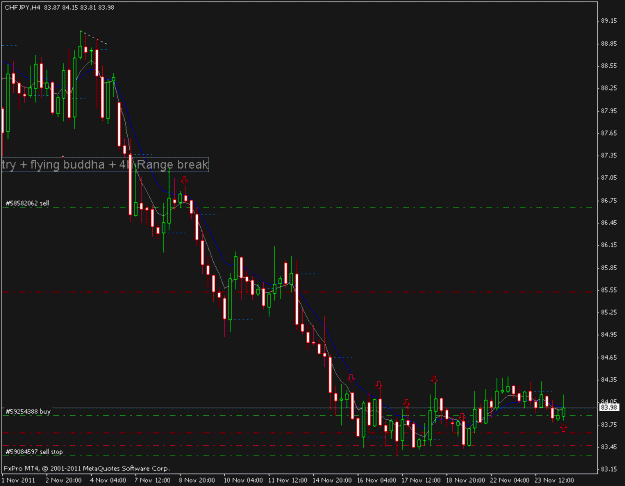Image resolution: width=625 pixels, height=486 pixels.
Task: Click the '10 Nov 04:00' time axis label
Action: tap(243, 480)
